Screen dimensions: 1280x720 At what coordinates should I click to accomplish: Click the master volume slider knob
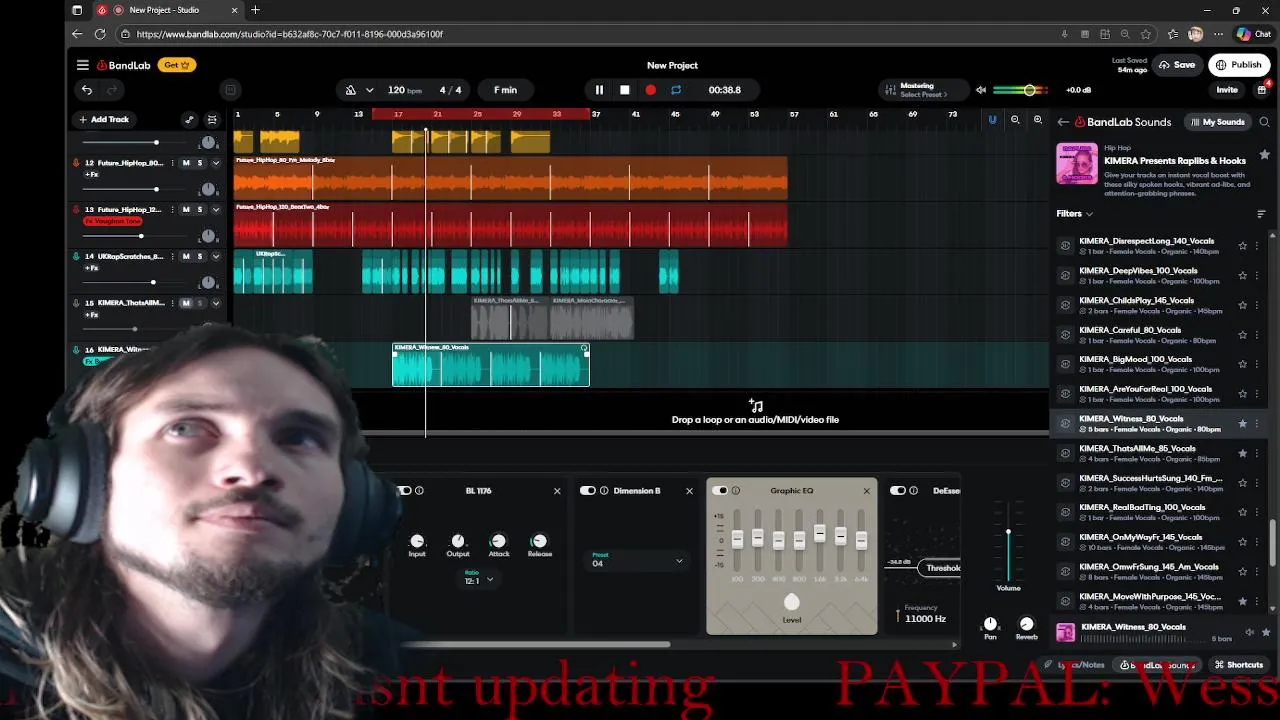point(1029,91)
